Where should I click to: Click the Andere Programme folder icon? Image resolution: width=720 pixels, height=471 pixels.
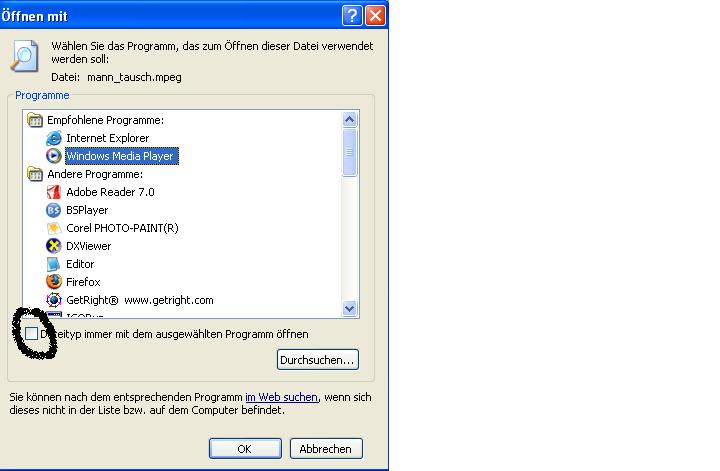[x=35, y=174]
